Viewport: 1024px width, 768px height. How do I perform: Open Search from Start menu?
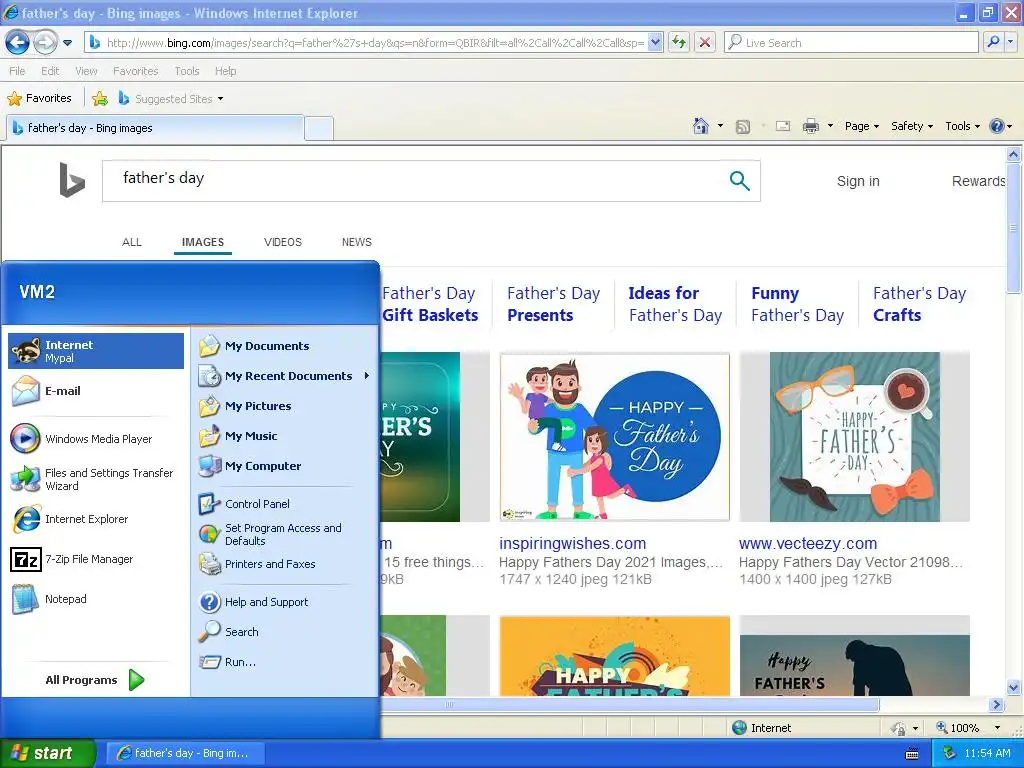[285, 632]
